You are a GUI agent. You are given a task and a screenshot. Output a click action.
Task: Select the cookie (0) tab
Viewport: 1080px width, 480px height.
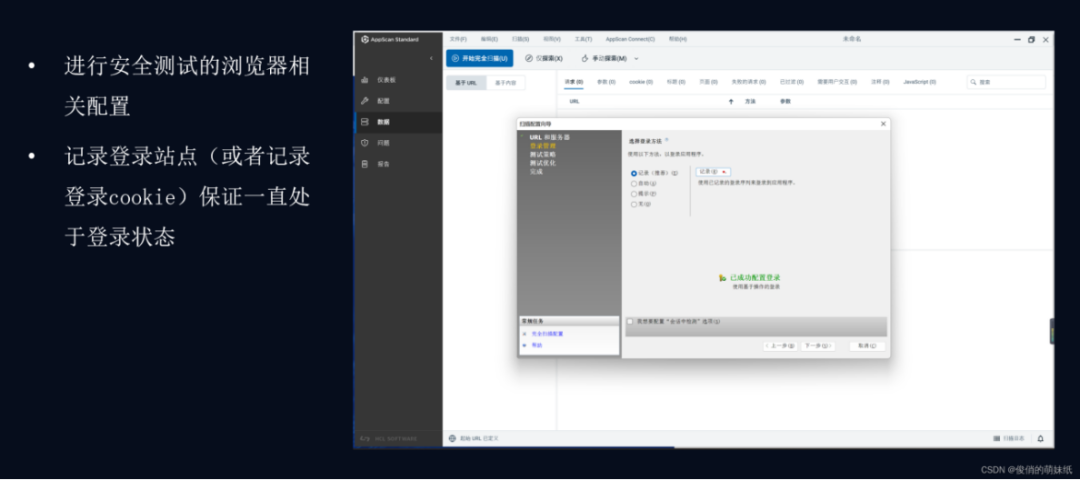641,82
